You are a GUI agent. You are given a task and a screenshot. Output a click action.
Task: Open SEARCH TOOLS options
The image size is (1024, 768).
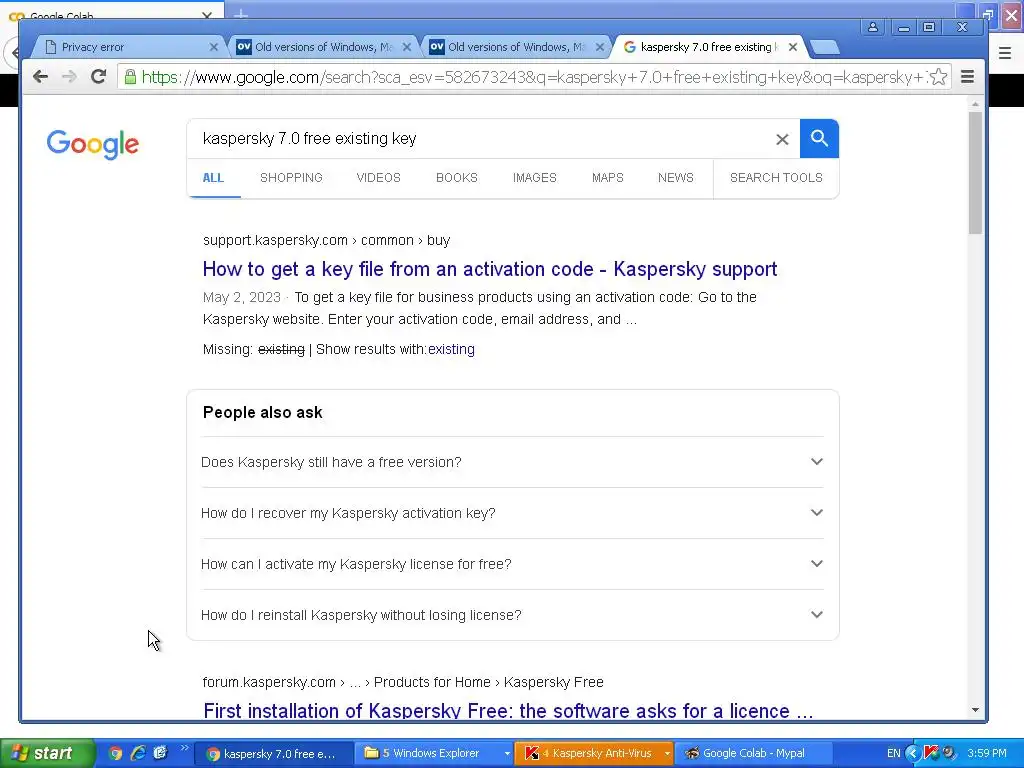(x=776, y=178)
